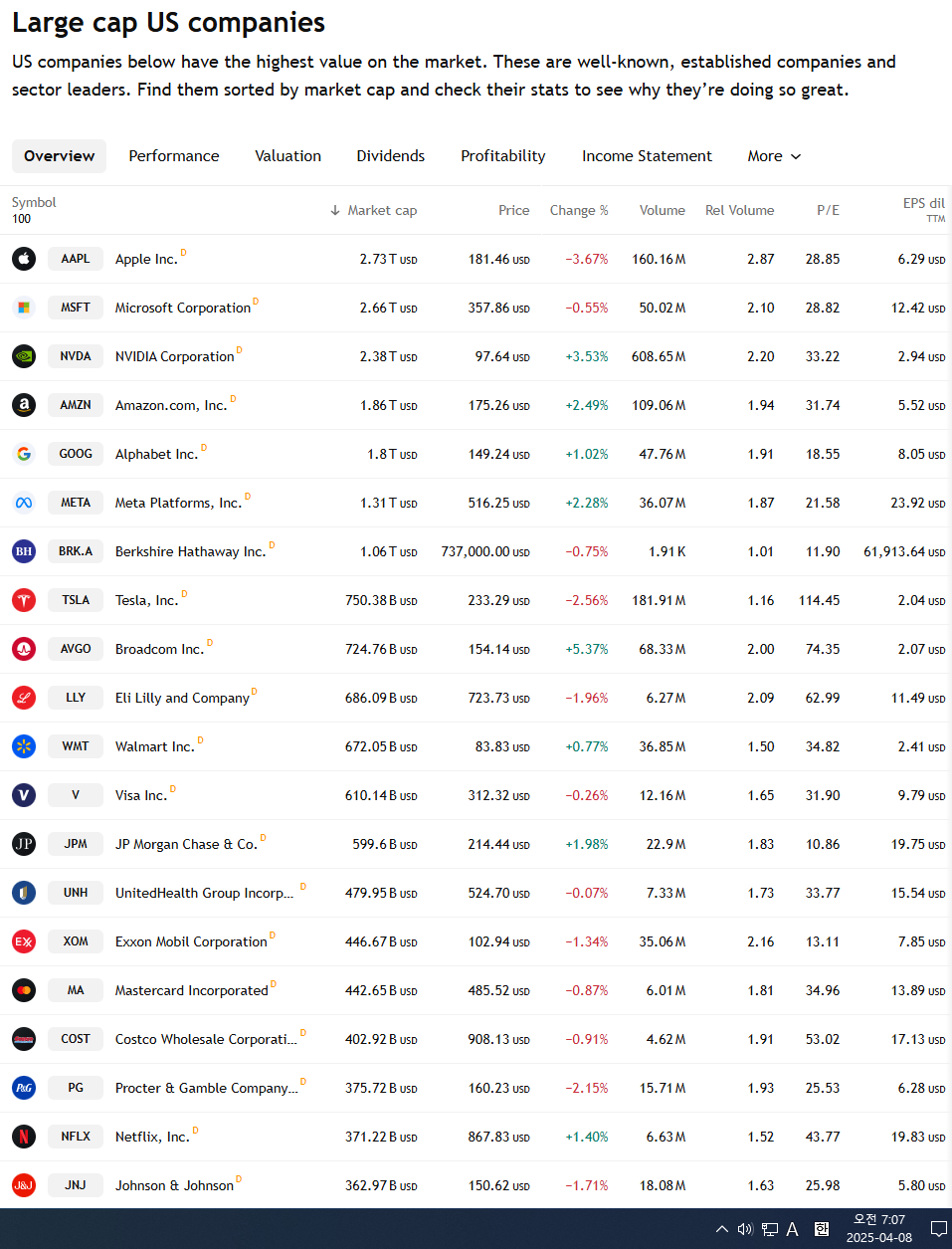
Task: Switch to the Valuation tab
Action: pos(288,156)
